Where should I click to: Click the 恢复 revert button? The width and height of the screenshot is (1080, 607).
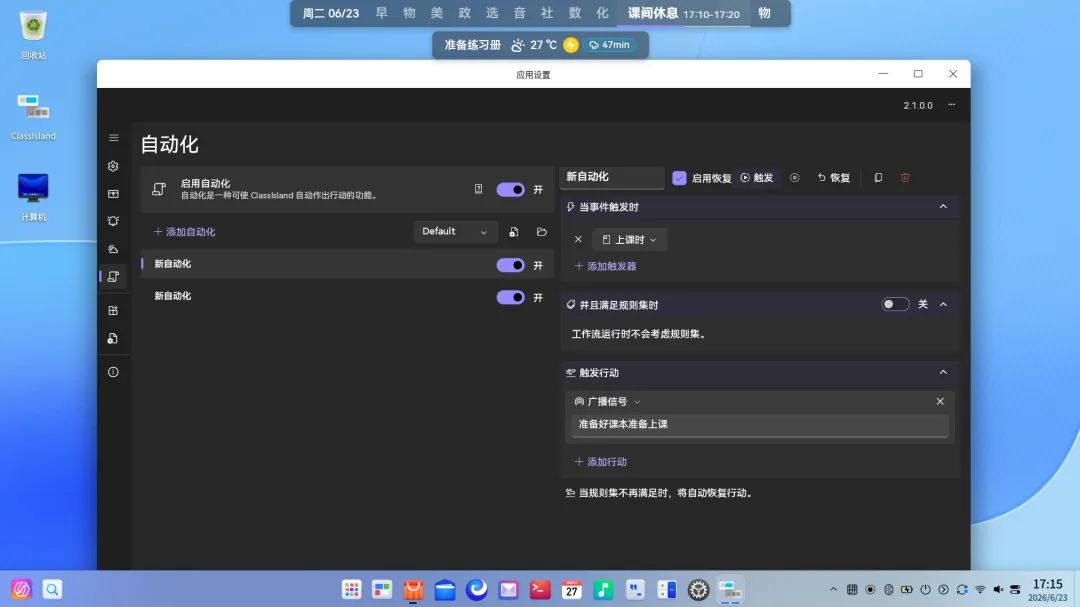click(833, 178)
